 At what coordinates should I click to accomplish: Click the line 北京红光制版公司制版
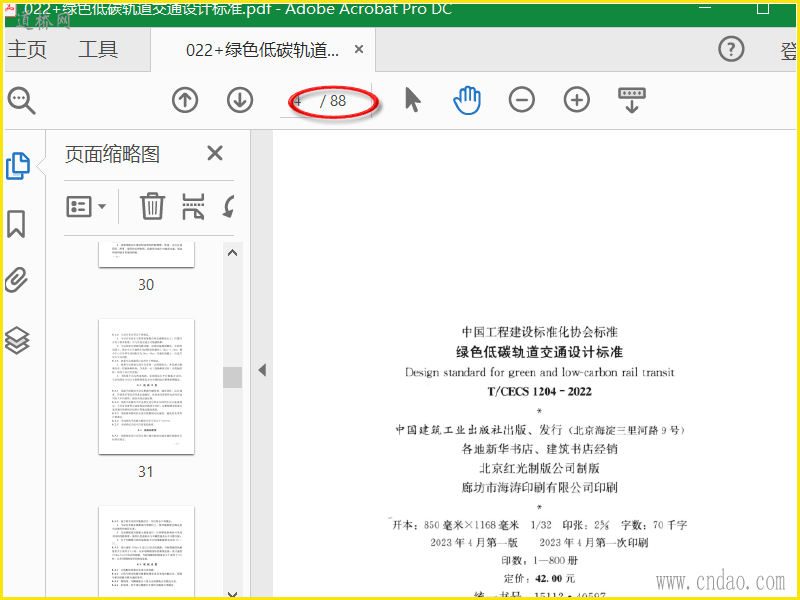(x=539, y=468)
